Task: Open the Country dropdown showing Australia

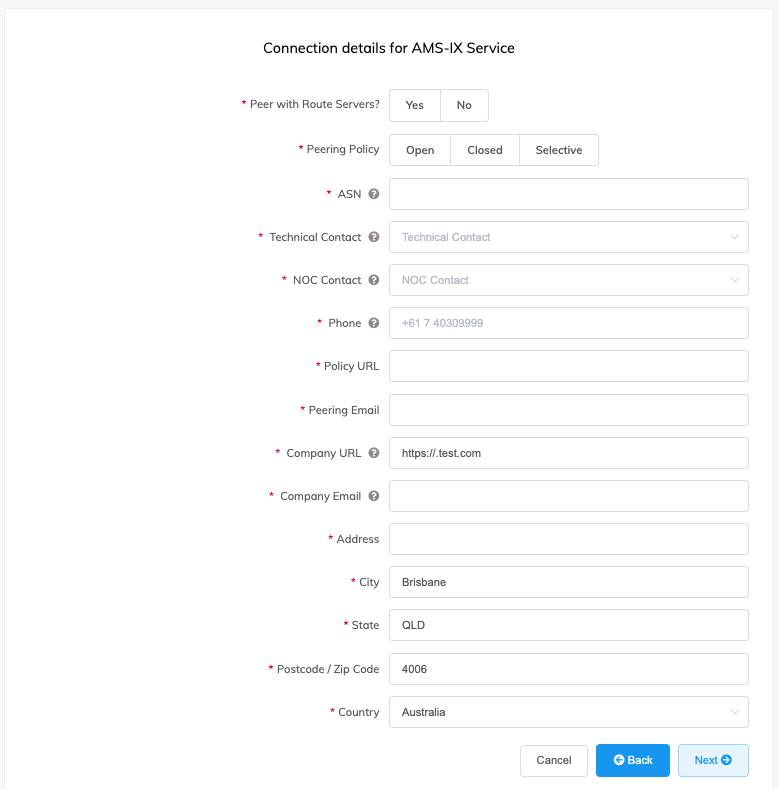Action: [x=568, y=712]
